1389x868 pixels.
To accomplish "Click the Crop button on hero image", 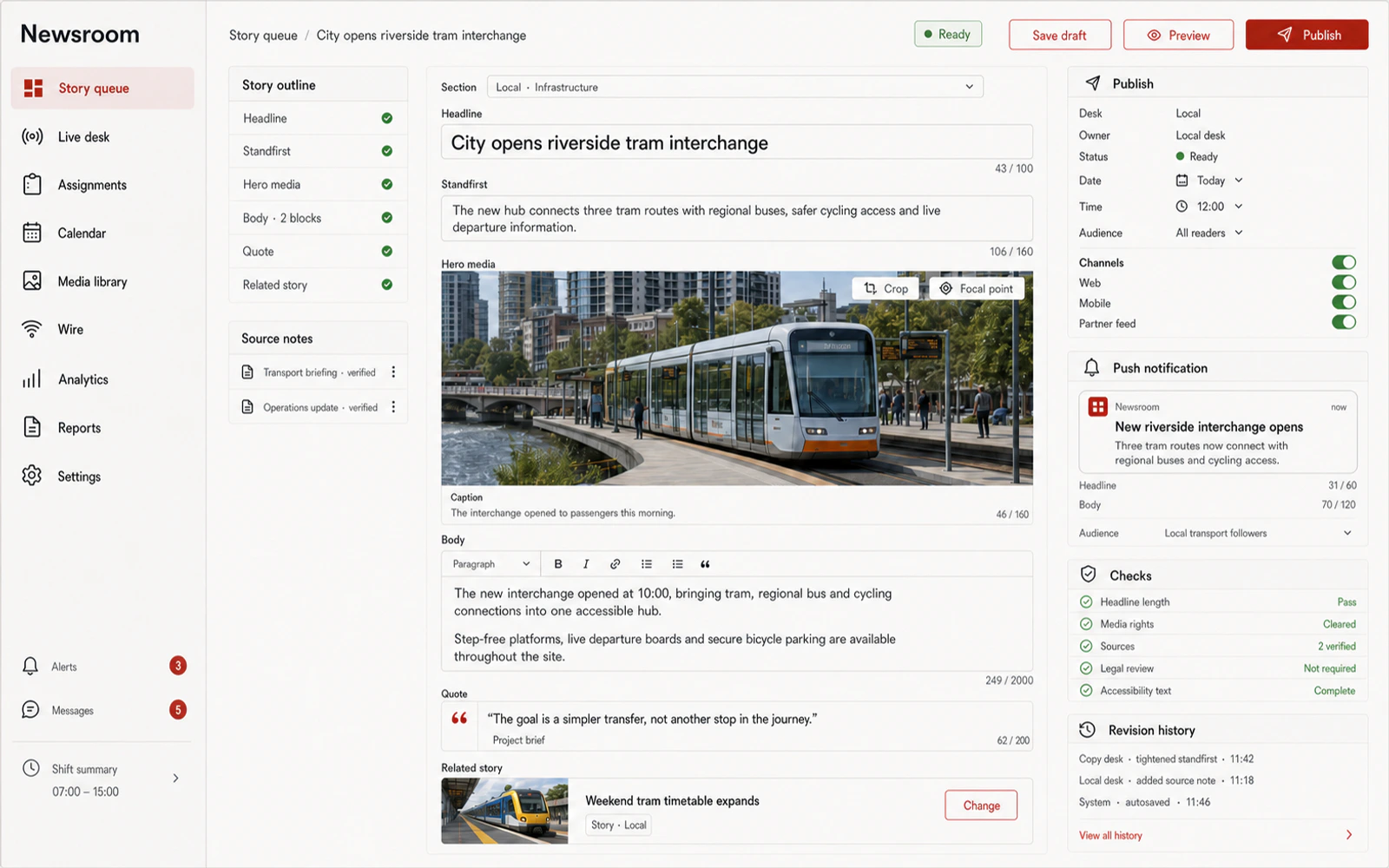I will [x=886, y=288].
